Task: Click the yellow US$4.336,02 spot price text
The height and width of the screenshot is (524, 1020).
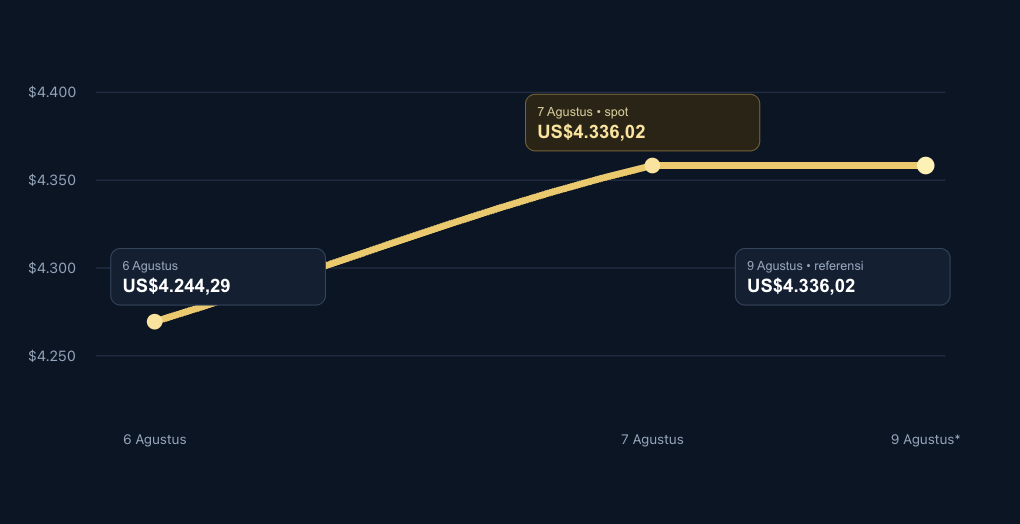Action: coord(591,132)
